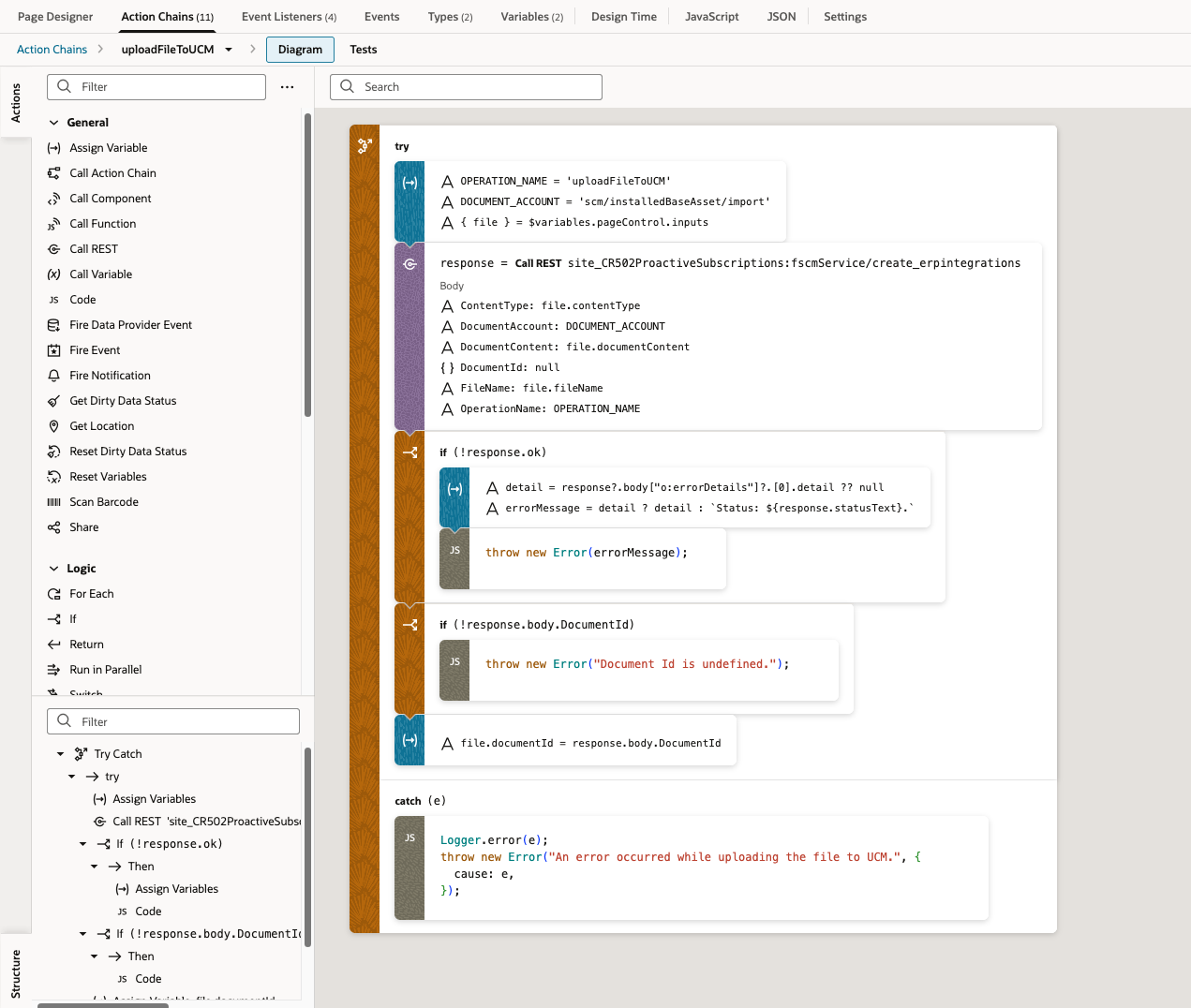
Task: Select the Get Location pin icon
Action: tap(54, 426)
